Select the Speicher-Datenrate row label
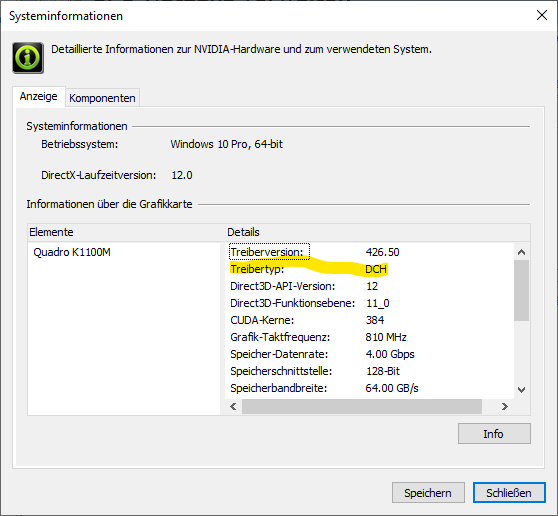The image size is (558, 516). (279, 354)
